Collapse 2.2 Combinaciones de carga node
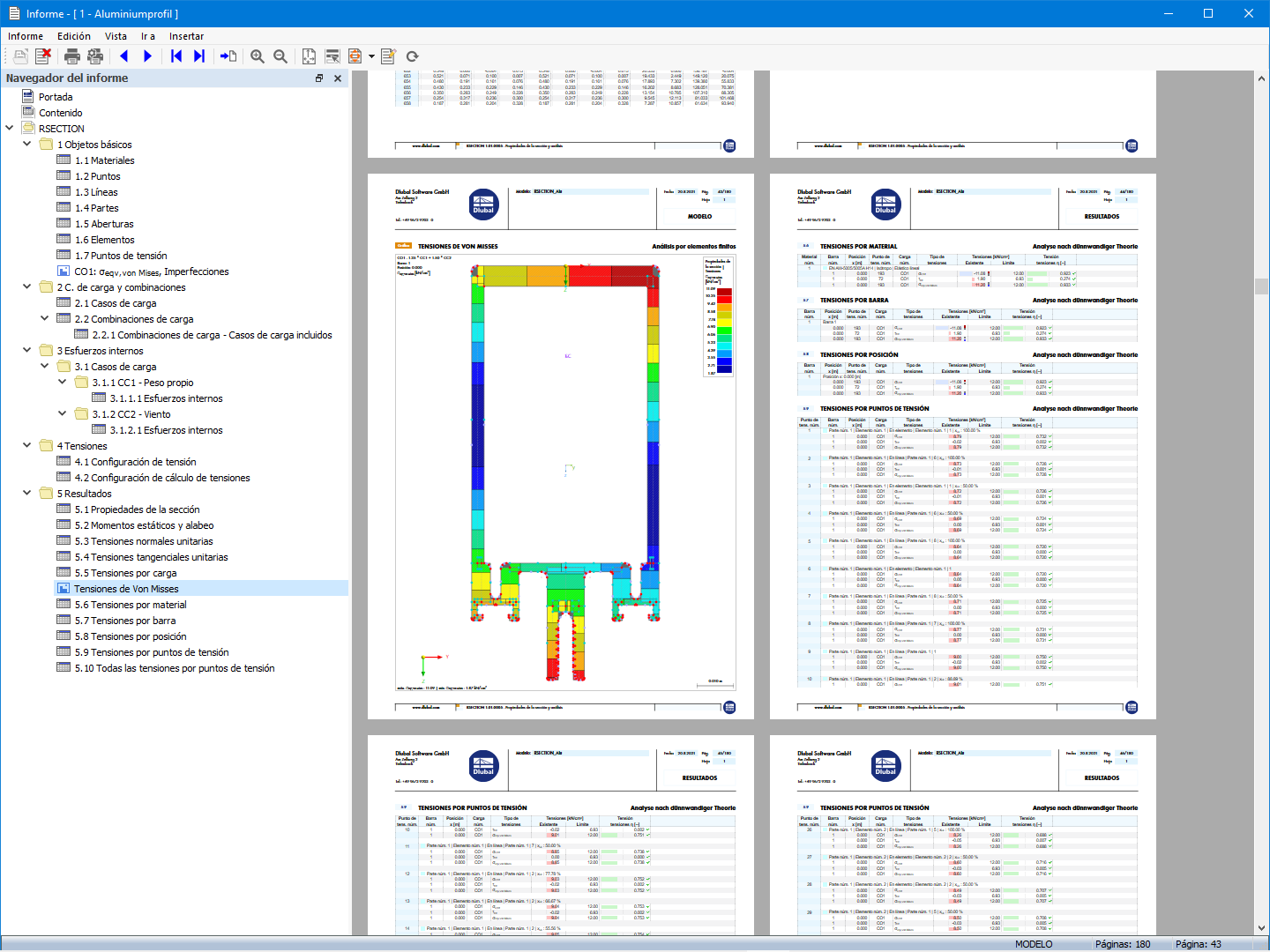Viewport: 1270px width, 952px height. 45,318
